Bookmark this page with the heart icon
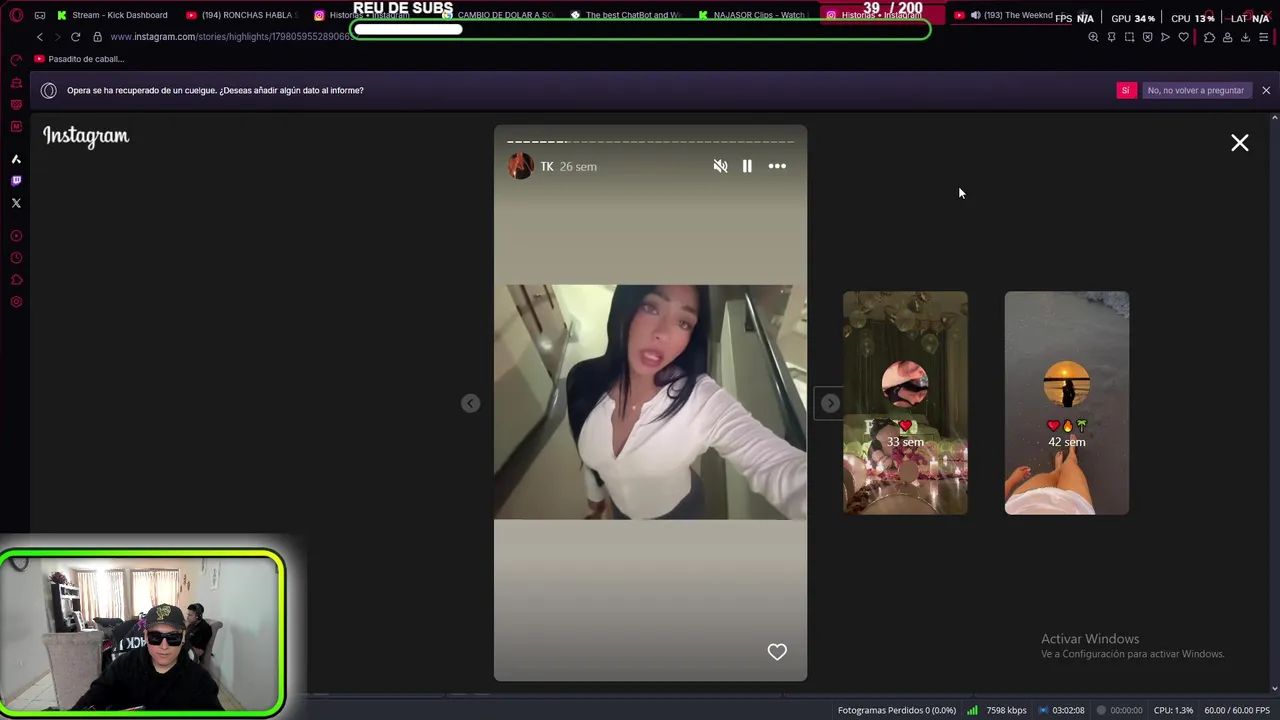 (x=1184, y=37)
